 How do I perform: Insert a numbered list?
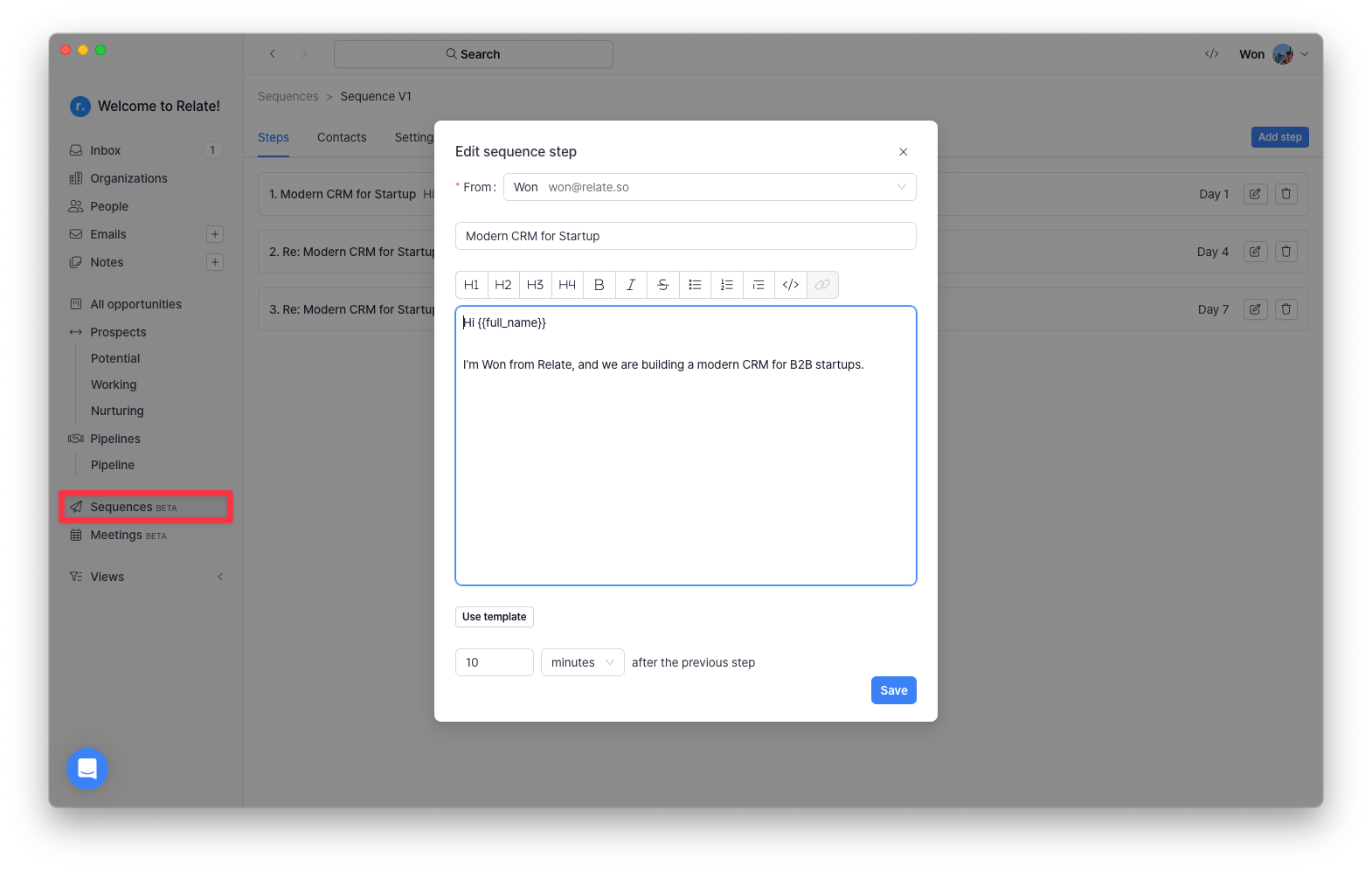point(727,285)
